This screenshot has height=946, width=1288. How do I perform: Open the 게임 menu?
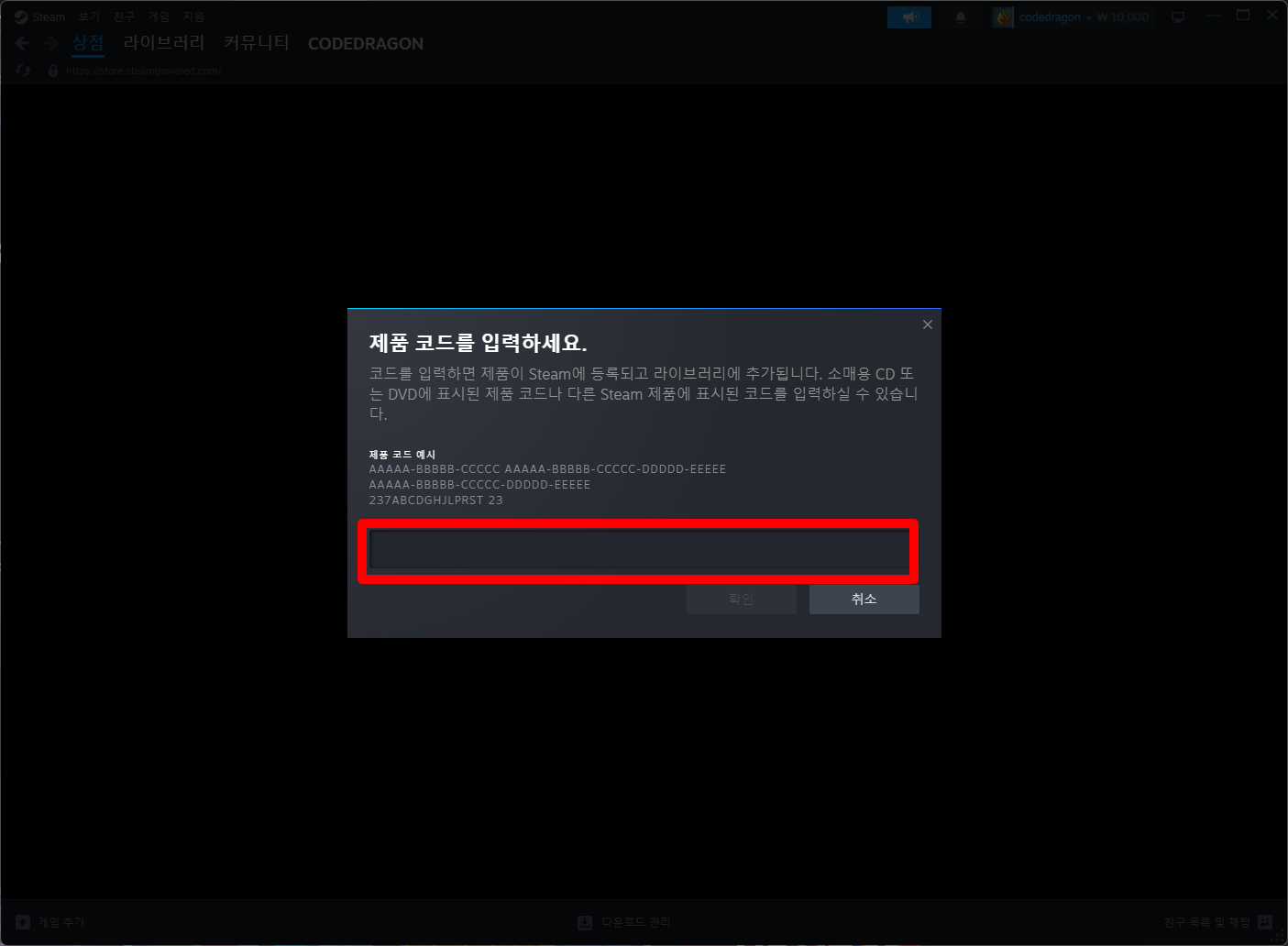tap(159, 16)
